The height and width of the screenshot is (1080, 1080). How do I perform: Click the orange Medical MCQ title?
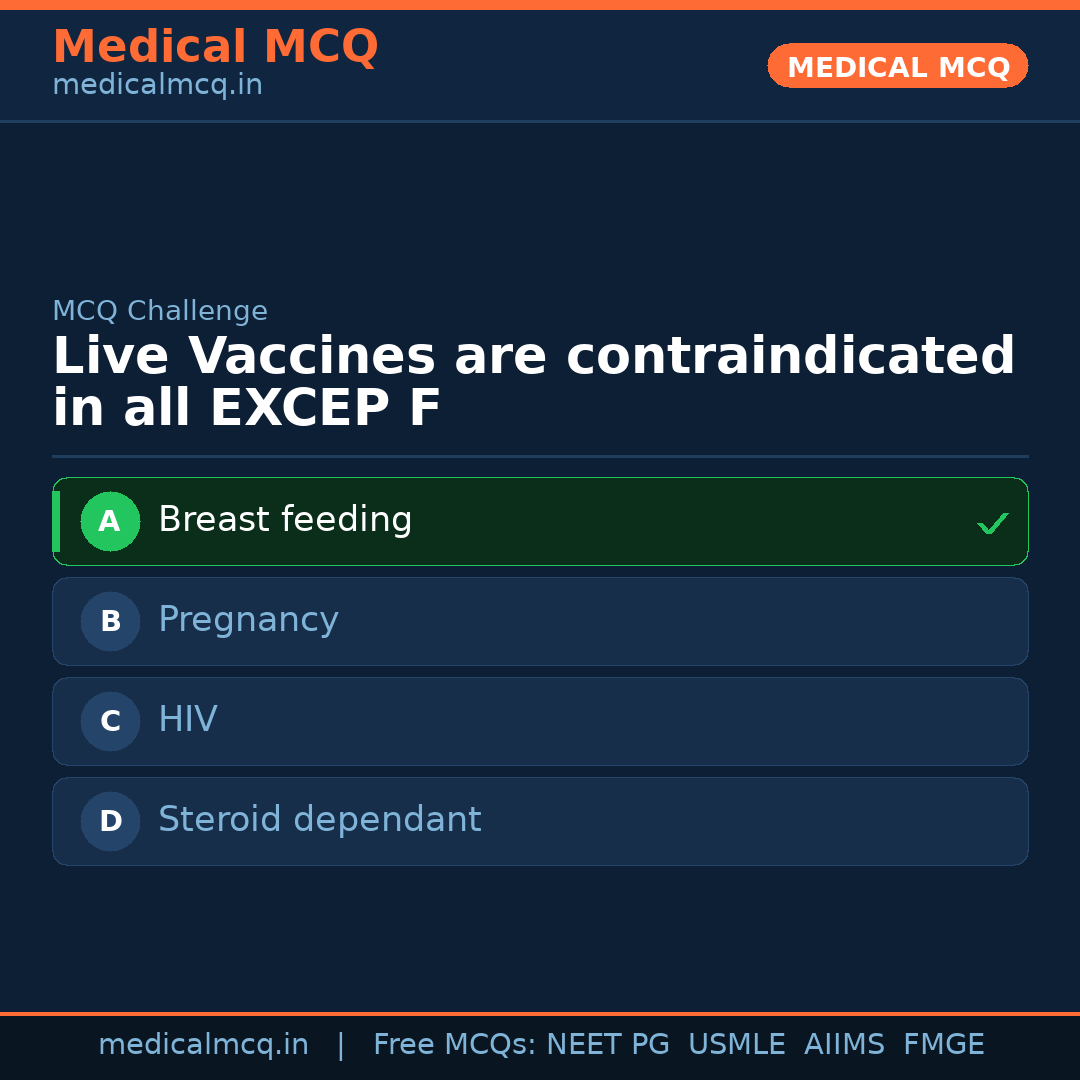tap(215, 47)
